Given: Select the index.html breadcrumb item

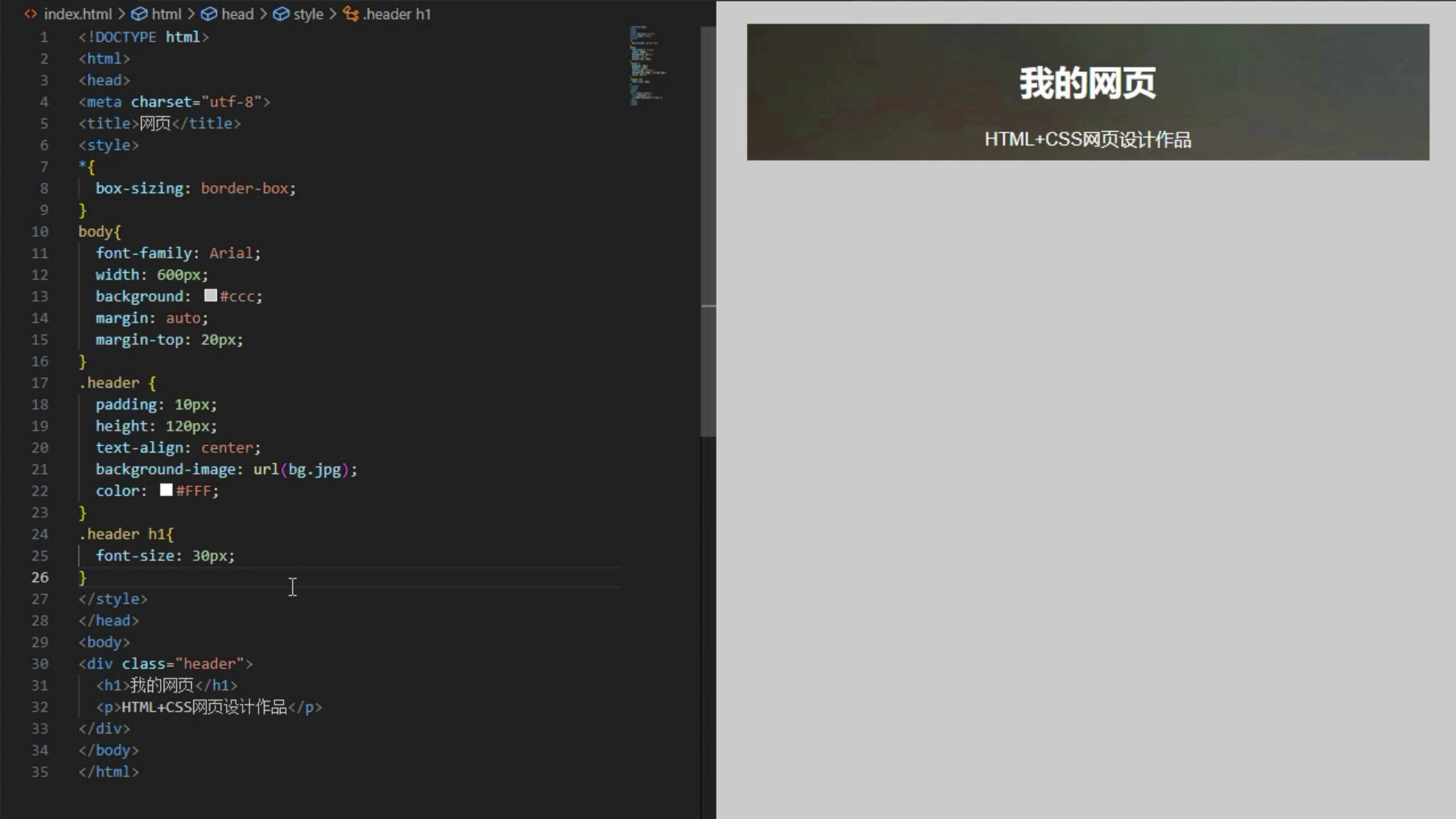Looking at the screenshot, I should point(78,14).
